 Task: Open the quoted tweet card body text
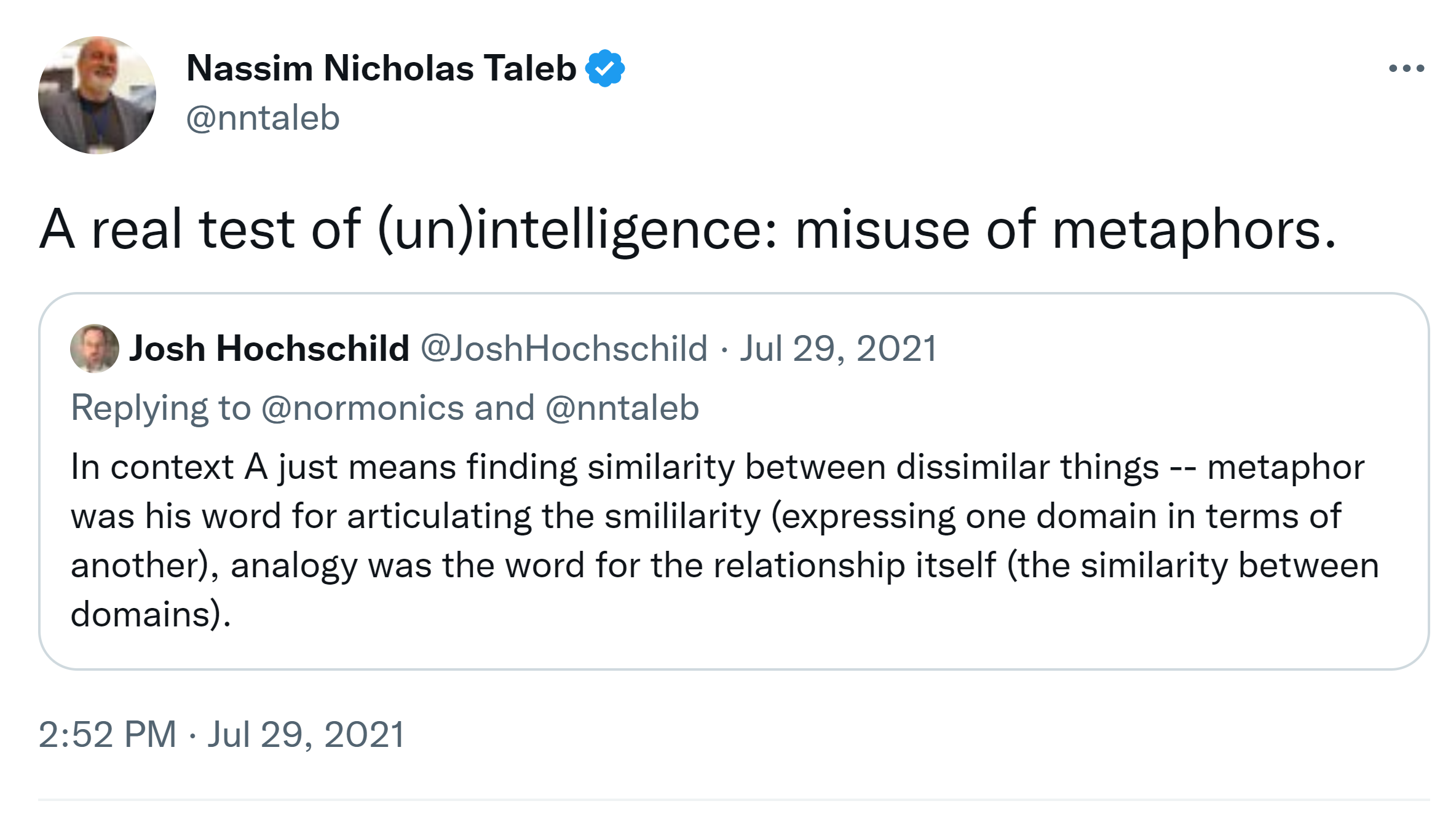726,541
